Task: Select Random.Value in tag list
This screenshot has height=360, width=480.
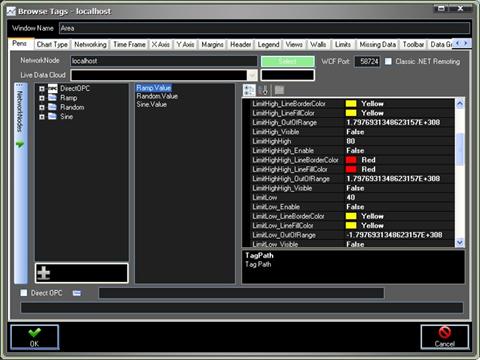Action: (157, 96)
